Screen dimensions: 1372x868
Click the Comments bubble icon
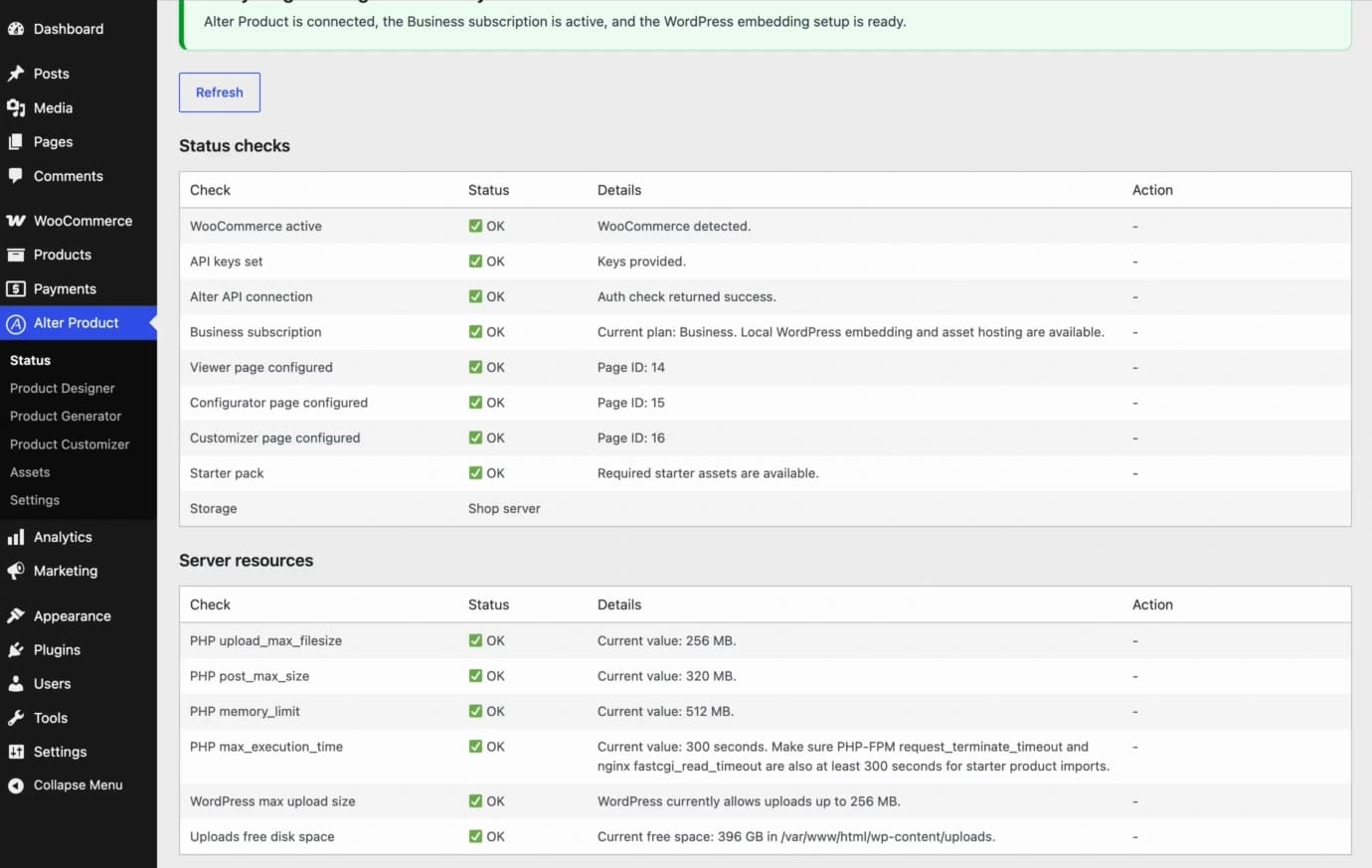(16, 176)
